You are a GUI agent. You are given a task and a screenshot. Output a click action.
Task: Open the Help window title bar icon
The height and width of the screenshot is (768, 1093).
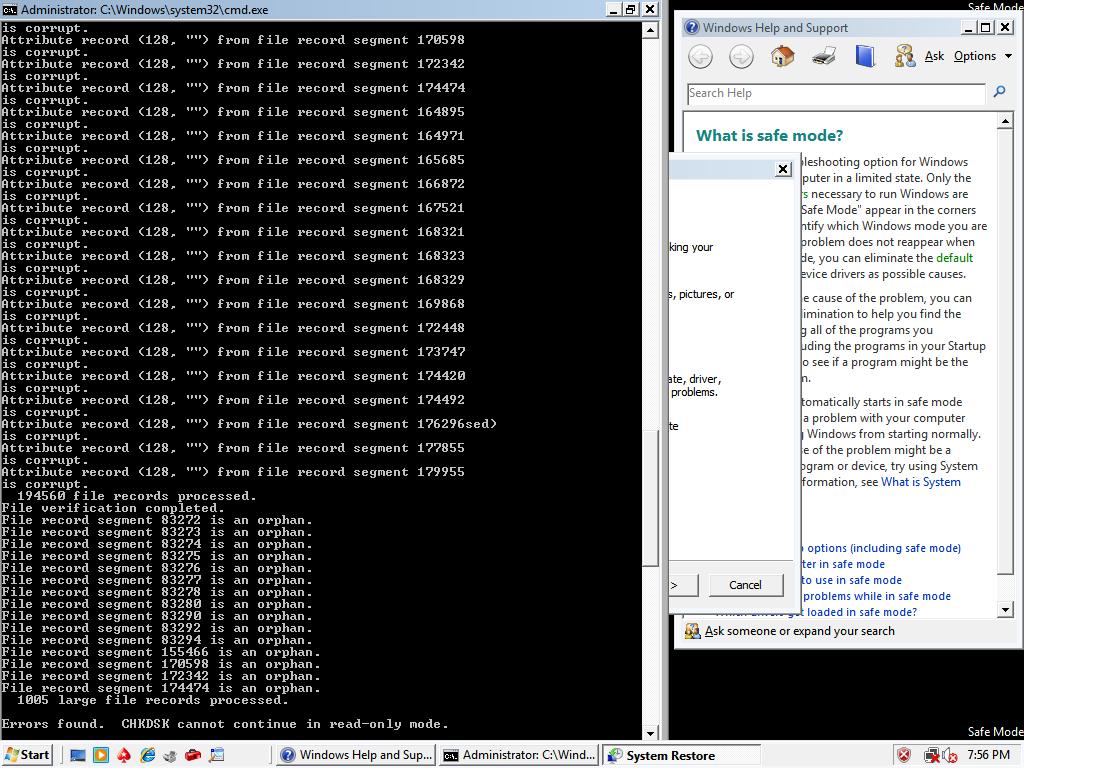691,27
